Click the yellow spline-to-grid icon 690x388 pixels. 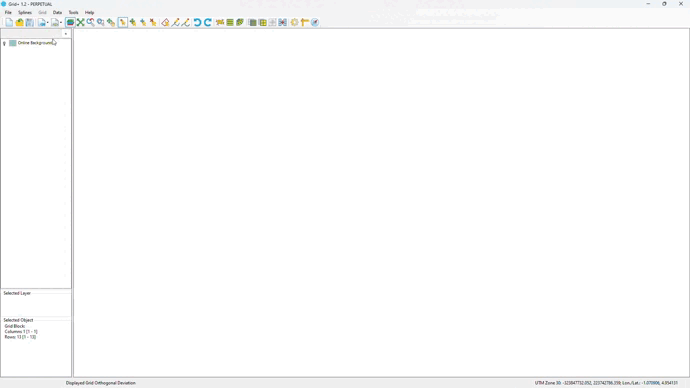click(x=220, y=22)
